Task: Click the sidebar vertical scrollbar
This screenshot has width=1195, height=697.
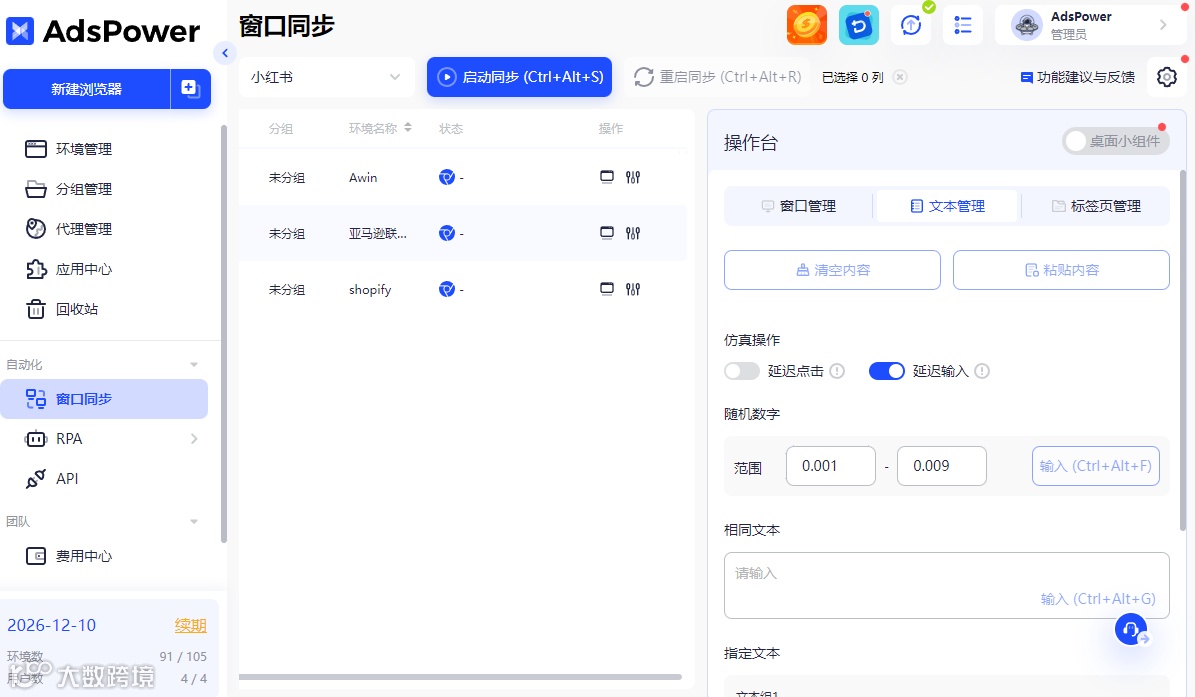Action: [x=223, y=334]
